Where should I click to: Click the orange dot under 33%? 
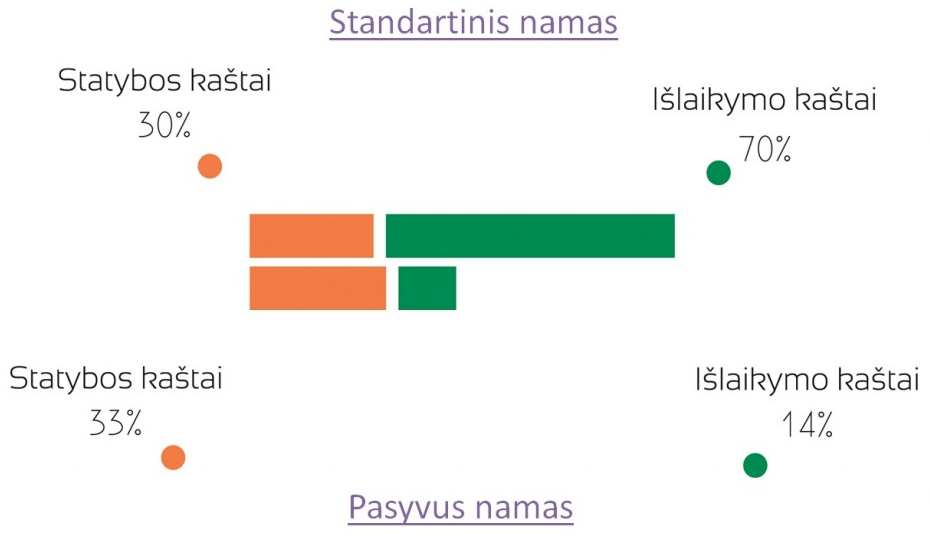[x=173, y=457]
